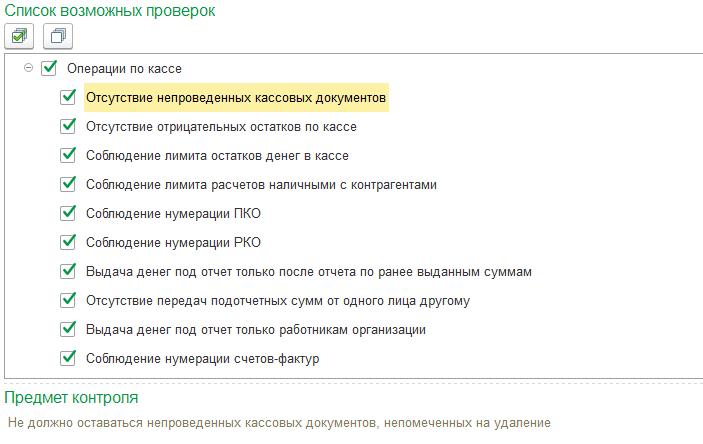Select Соблюдение нумерации РКО row text
The height and width of the screenshot is (444, 703).
pos(174,242)
